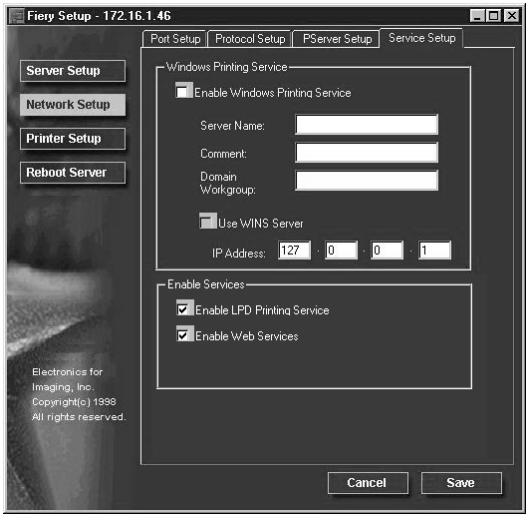Click the IP Address label

pos(238,253)
